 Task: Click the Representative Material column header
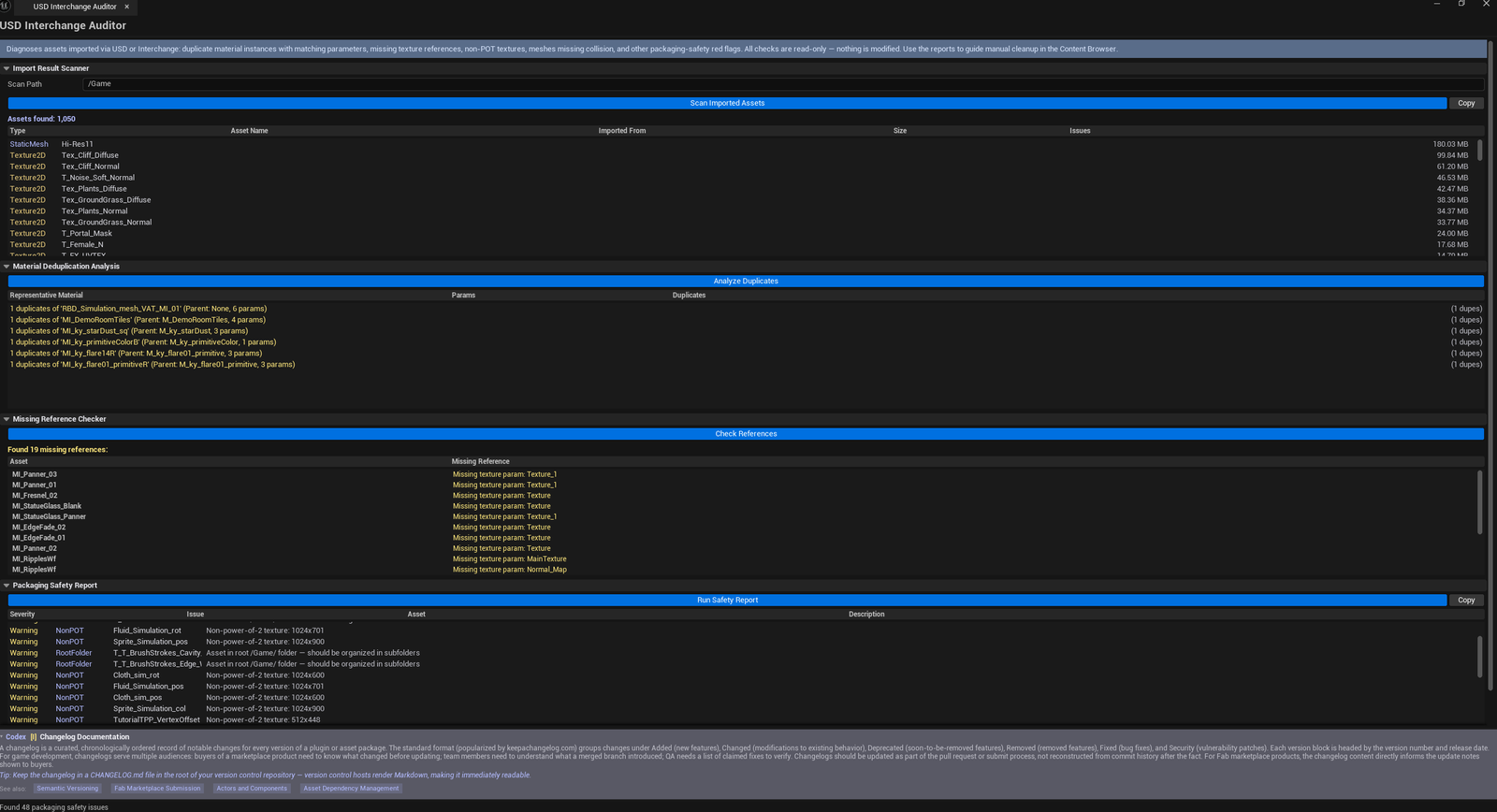click(46, 296)
